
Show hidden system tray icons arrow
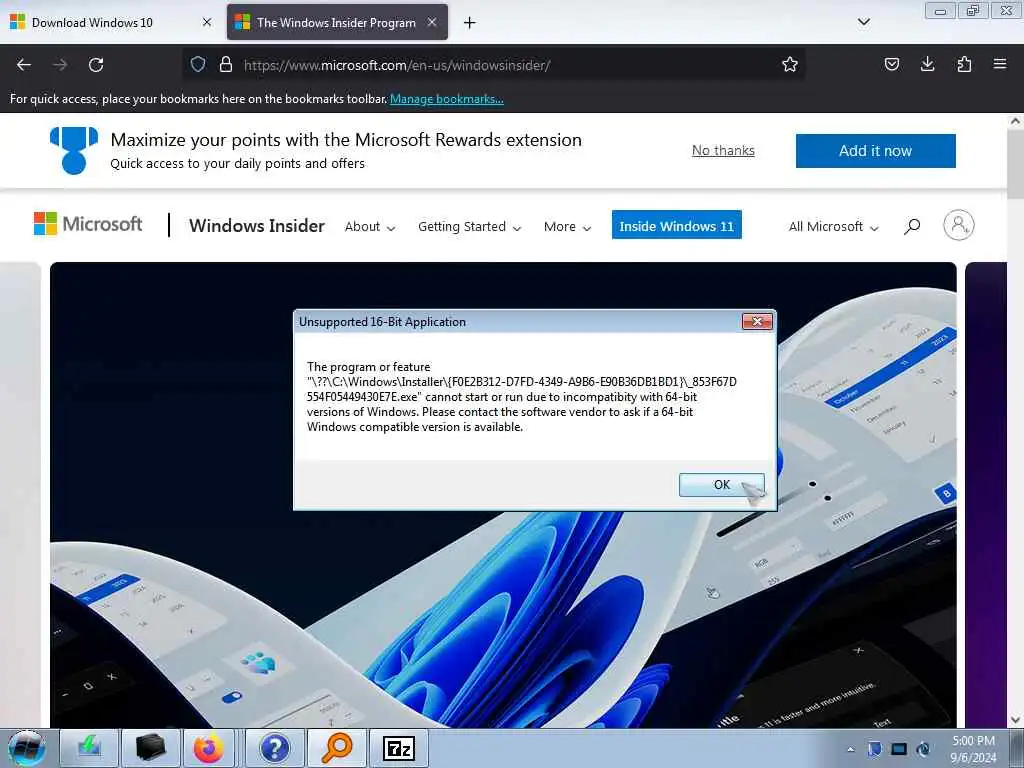pyautogui.click(x=850, y=749)
